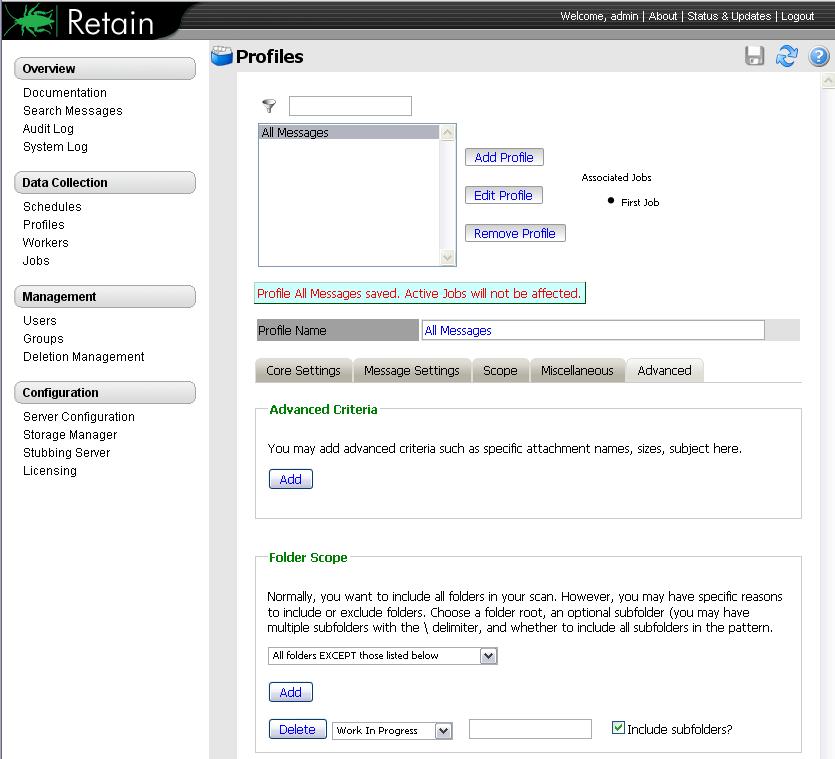Click the Profiles page header icon

[222, 55]
